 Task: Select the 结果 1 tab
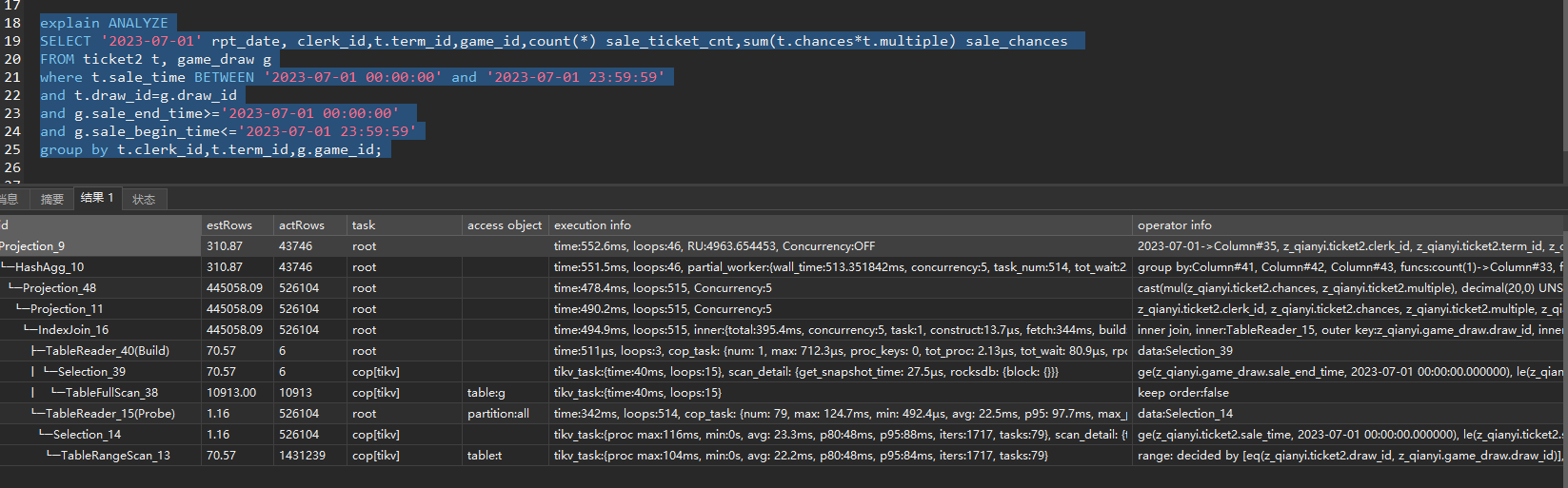pos(97,198)
